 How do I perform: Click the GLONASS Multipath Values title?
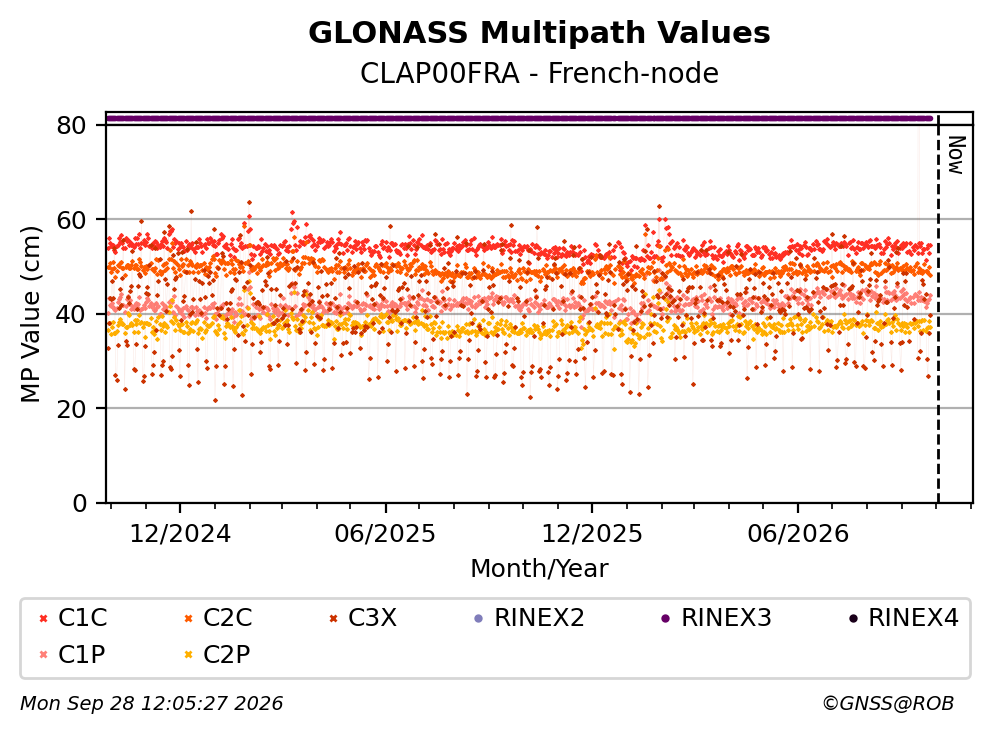coord(539,33)
